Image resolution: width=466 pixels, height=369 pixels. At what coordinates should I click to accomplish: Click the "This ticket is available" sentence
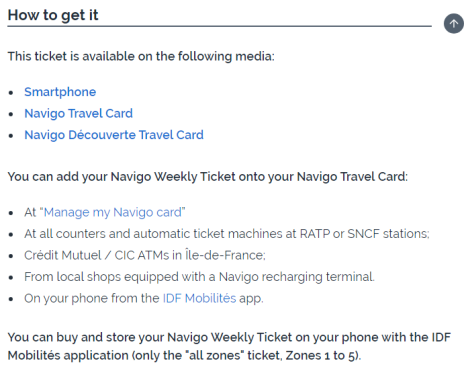point(141,56)
